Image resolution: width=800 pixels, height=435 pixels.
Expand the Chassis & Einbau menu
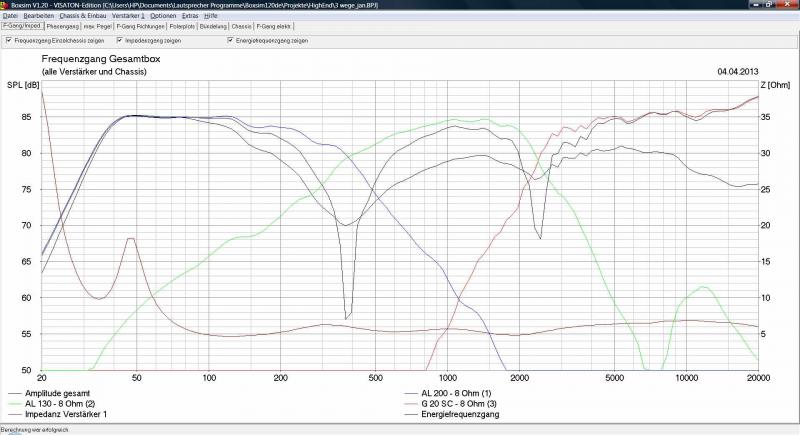81,16
